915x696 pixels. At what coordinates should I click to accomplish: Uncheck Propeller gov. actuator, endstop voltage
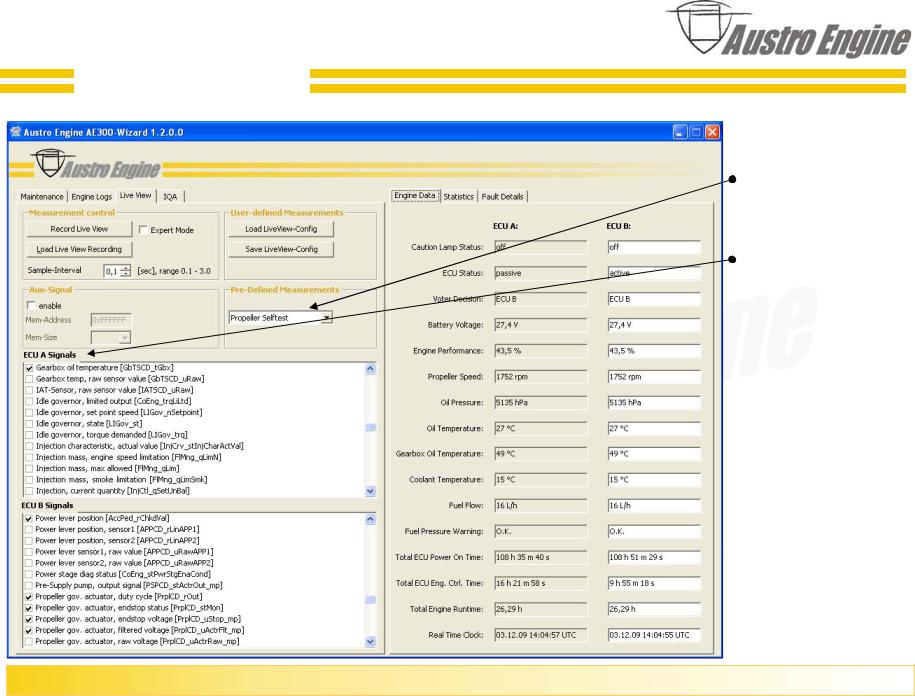tap(29, 619)
